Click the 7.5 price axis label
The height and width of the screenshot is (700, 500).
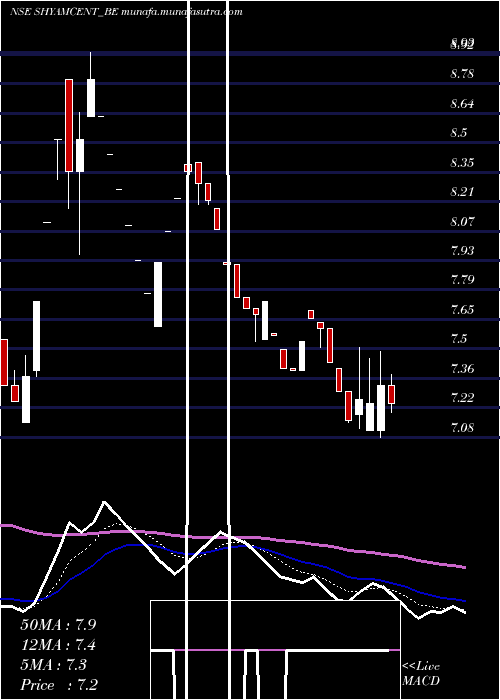point(459,339)
